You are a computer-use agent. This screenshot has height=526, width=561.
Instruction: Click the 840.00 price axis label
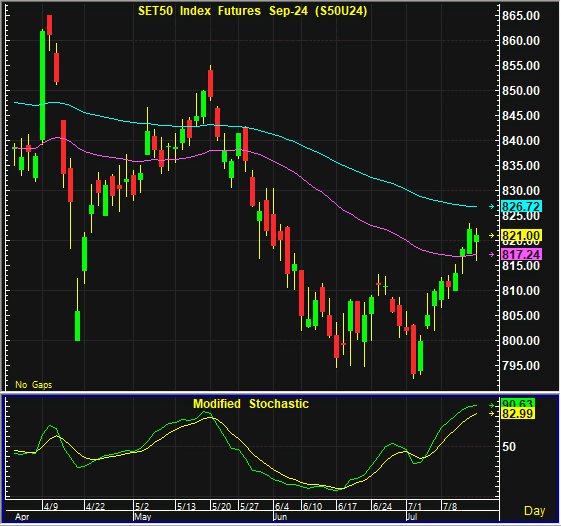click(521, 141)
